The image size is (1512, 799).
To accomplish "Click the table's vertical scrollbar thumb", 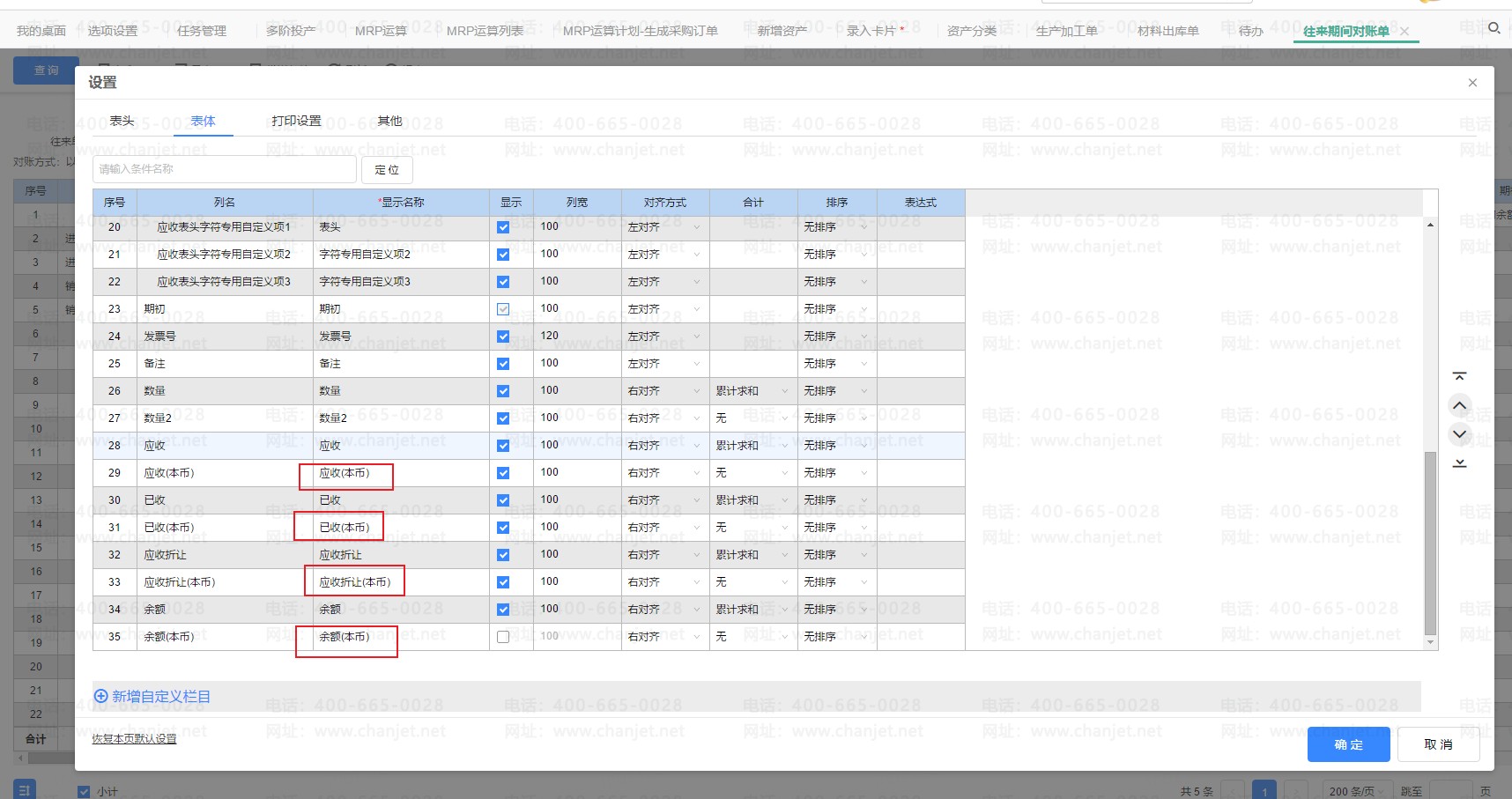I will pos(1430,542).
